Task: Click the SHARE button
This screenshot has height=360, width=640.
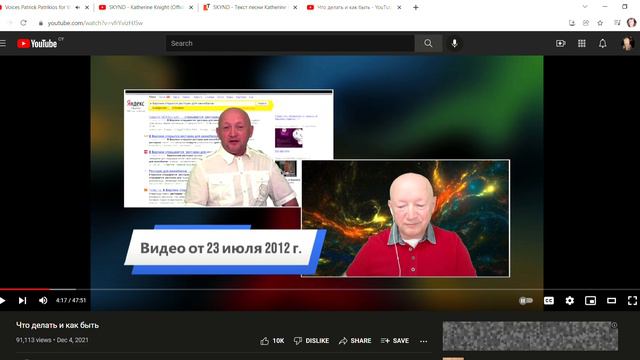Action: tap(355, 340)
